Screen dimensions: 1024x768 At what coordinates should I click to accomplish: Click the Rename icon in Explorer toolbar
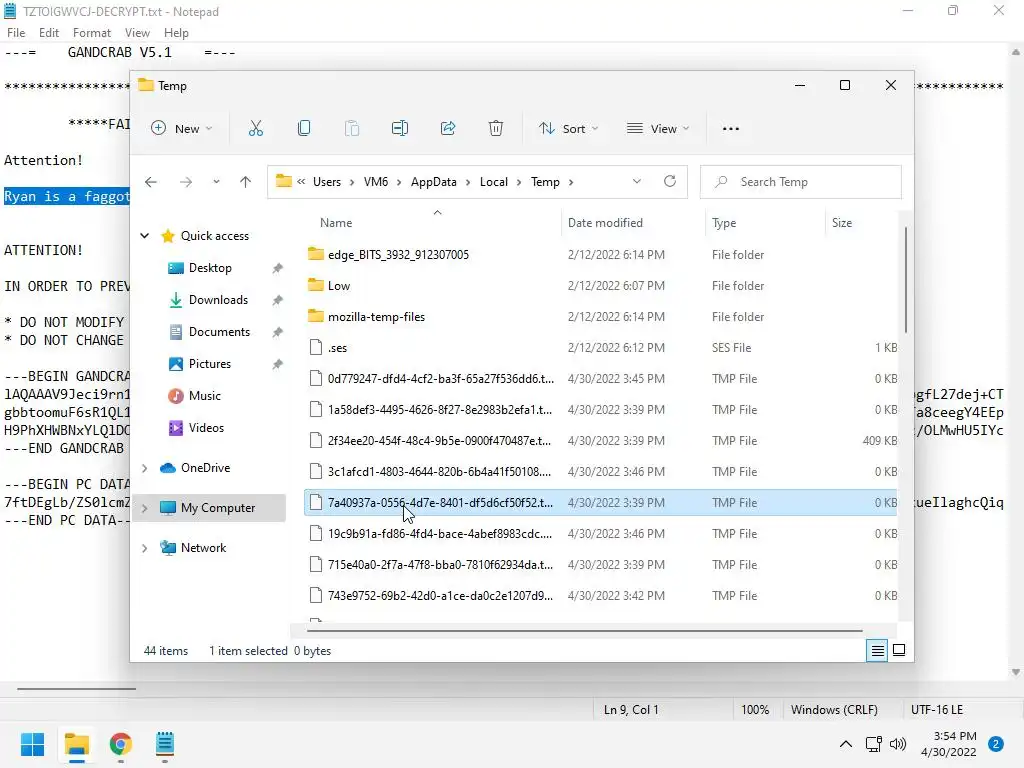click(x=400, y=129)
